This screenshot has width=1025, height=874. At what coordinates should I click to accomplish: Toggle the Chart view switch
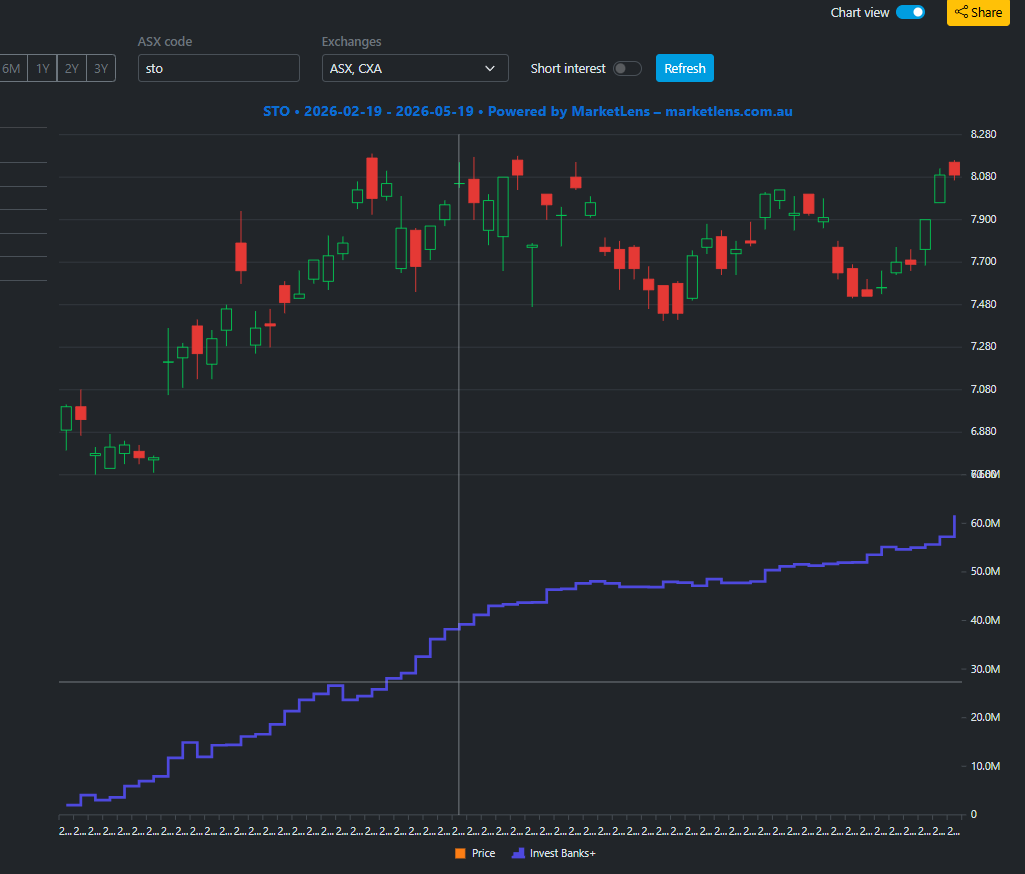click(910, 12)
